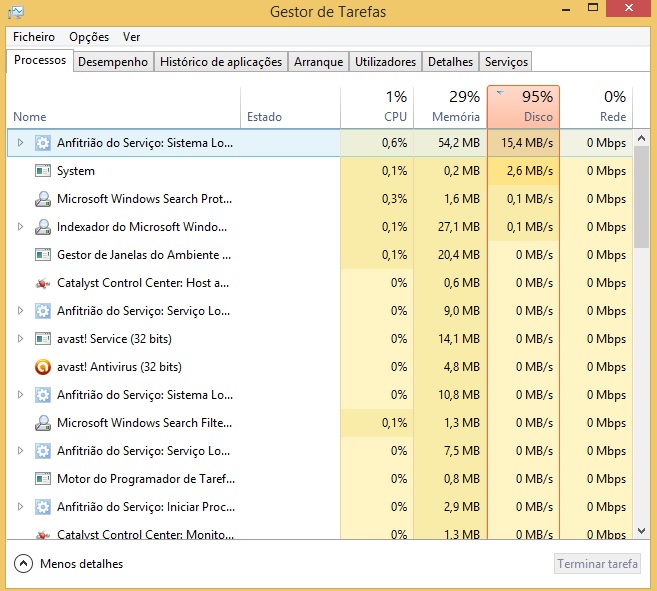The height and width of the screenshot is (591, 657).
Task: Click the 0,3% CPU value
Action: point(394,199)
